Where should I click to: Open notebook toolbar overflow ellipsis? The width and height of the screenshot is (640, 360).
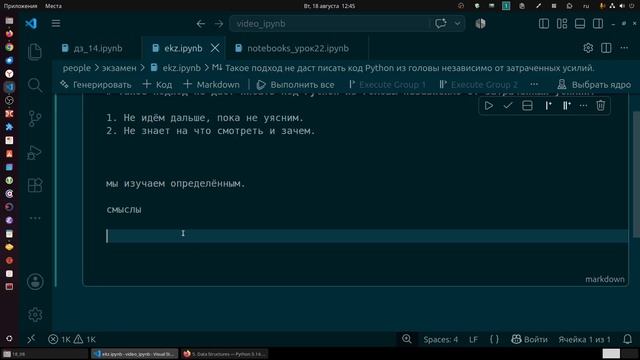pyautogui.click(x=534, y=84)
